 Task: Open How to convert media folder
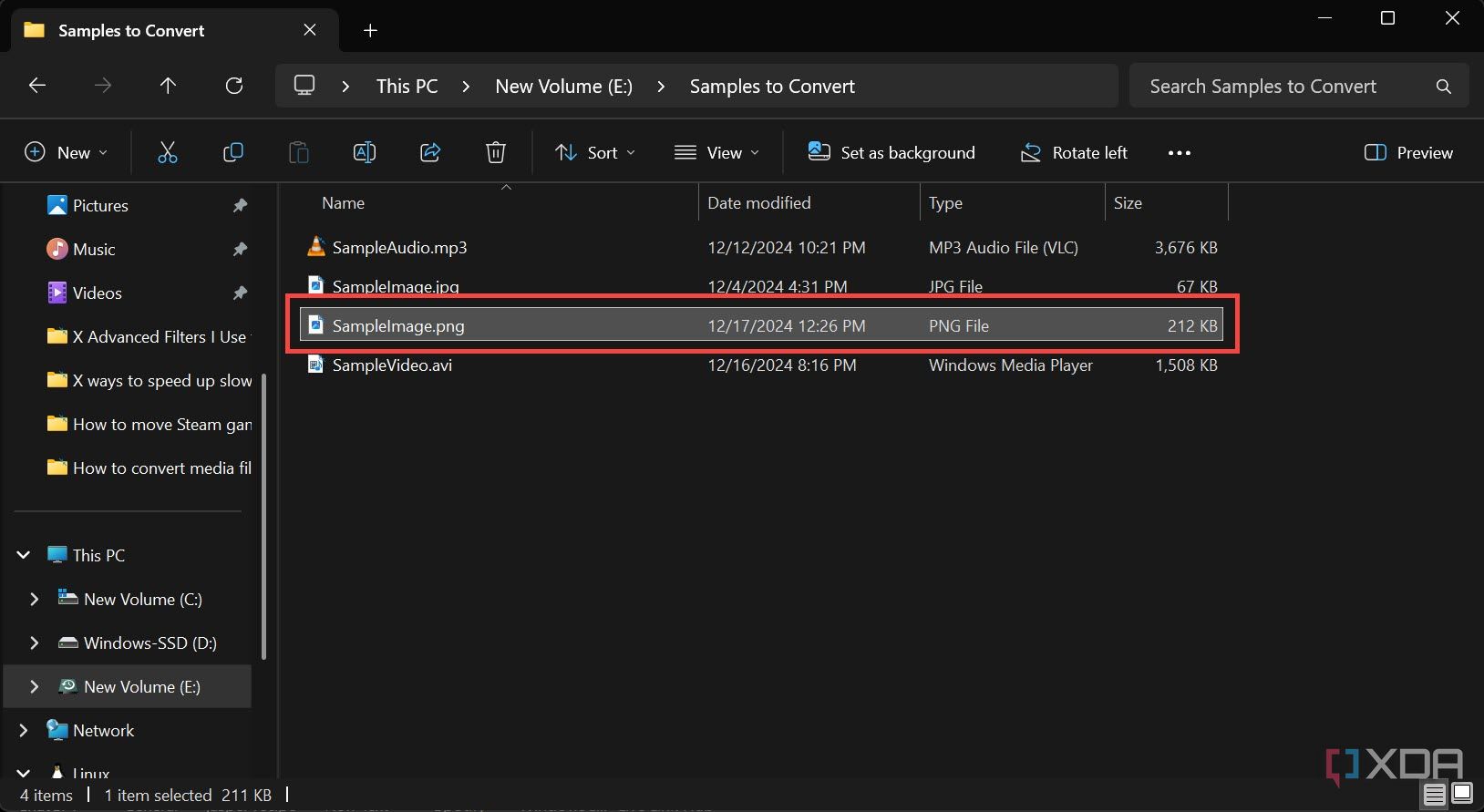click(149, 468)
